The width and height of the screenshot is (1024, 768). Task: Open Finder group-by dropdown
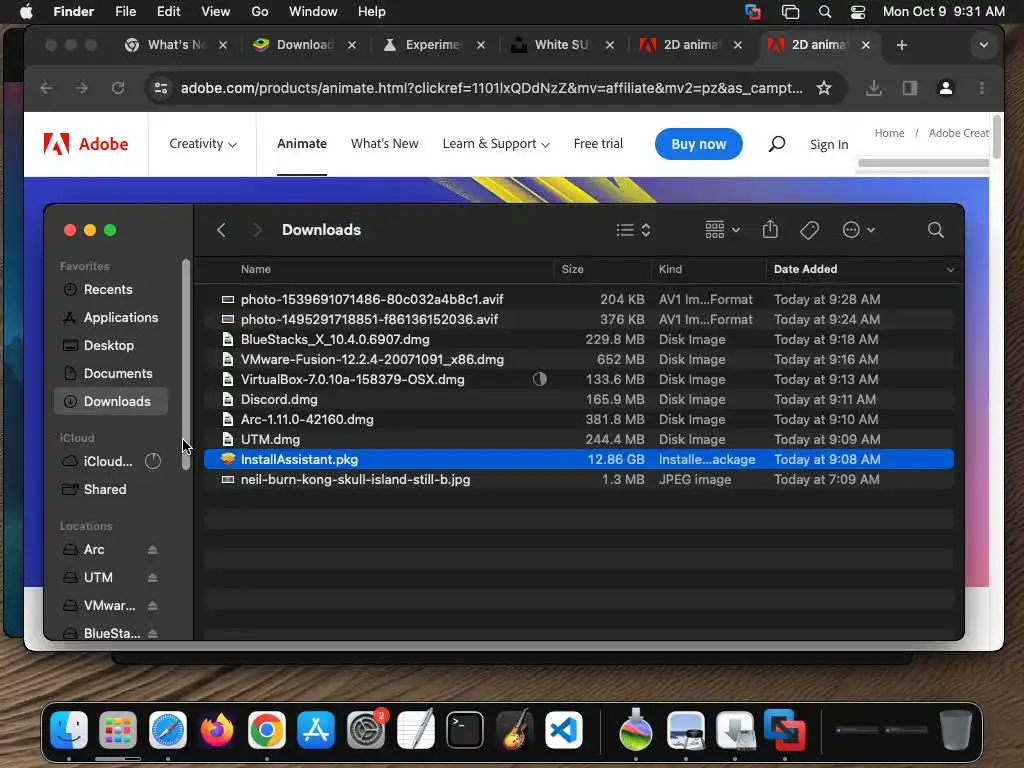(x=722, y=230)
